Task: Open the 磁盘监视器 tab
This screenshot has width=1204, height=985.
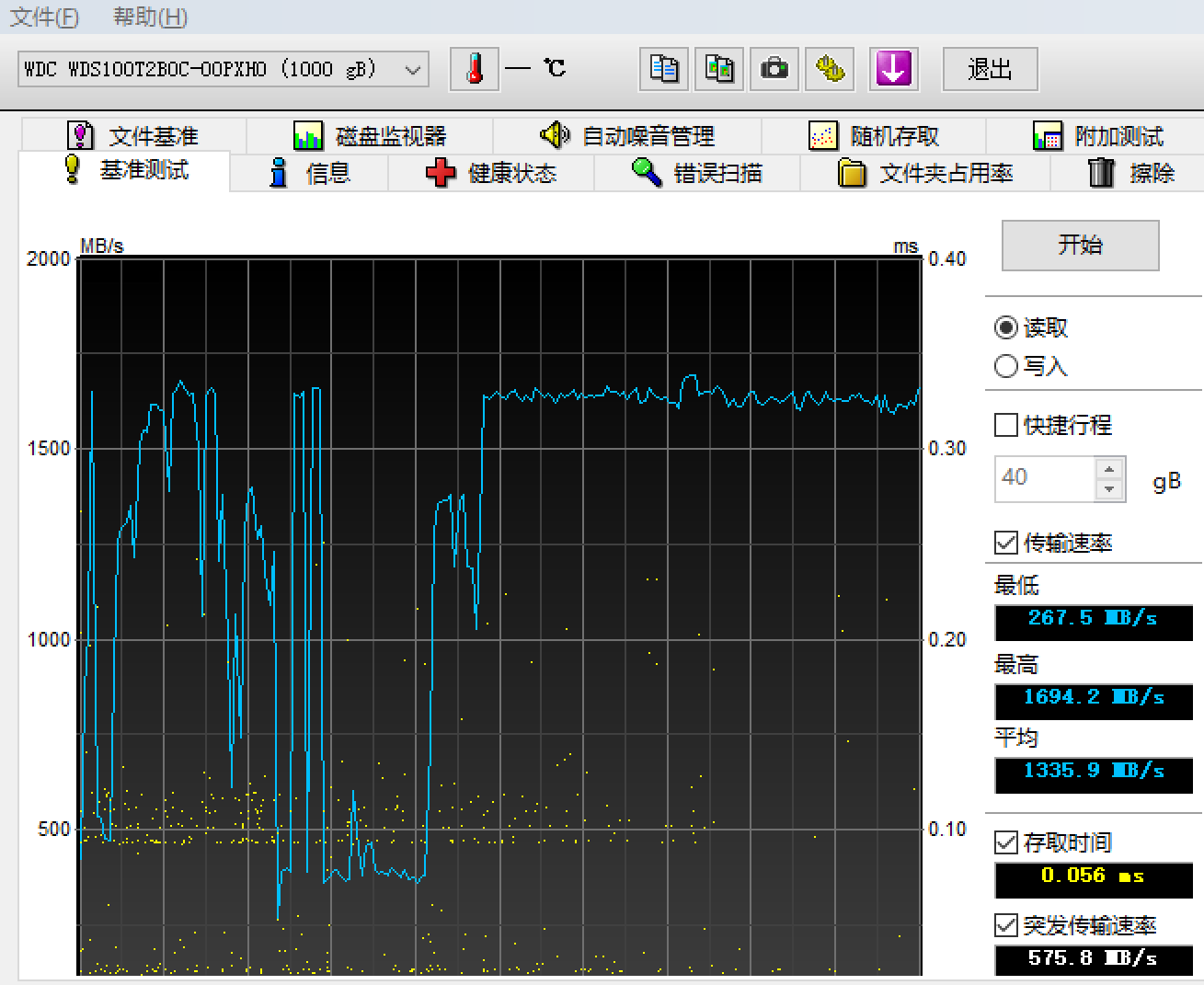Action: click(x=370, y=136)
